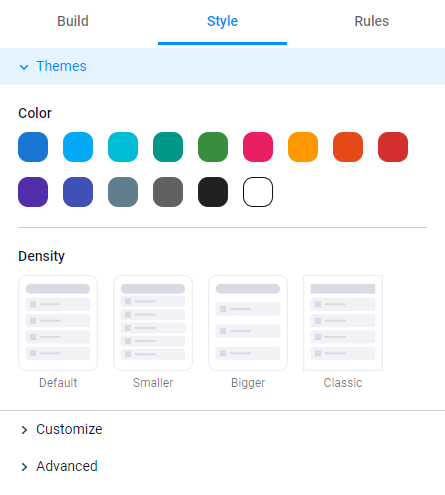The image size is (445, 495).
Task: Go to the Rules tab
Action: (x=371, y=21)
